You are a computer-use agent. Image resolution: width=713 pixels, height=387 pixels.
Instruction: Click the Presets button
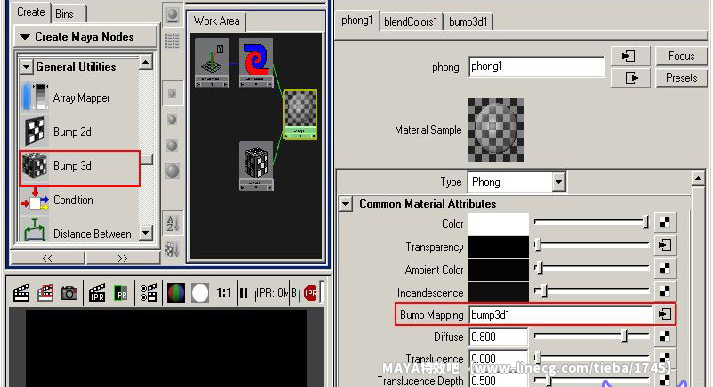point(681,78)
